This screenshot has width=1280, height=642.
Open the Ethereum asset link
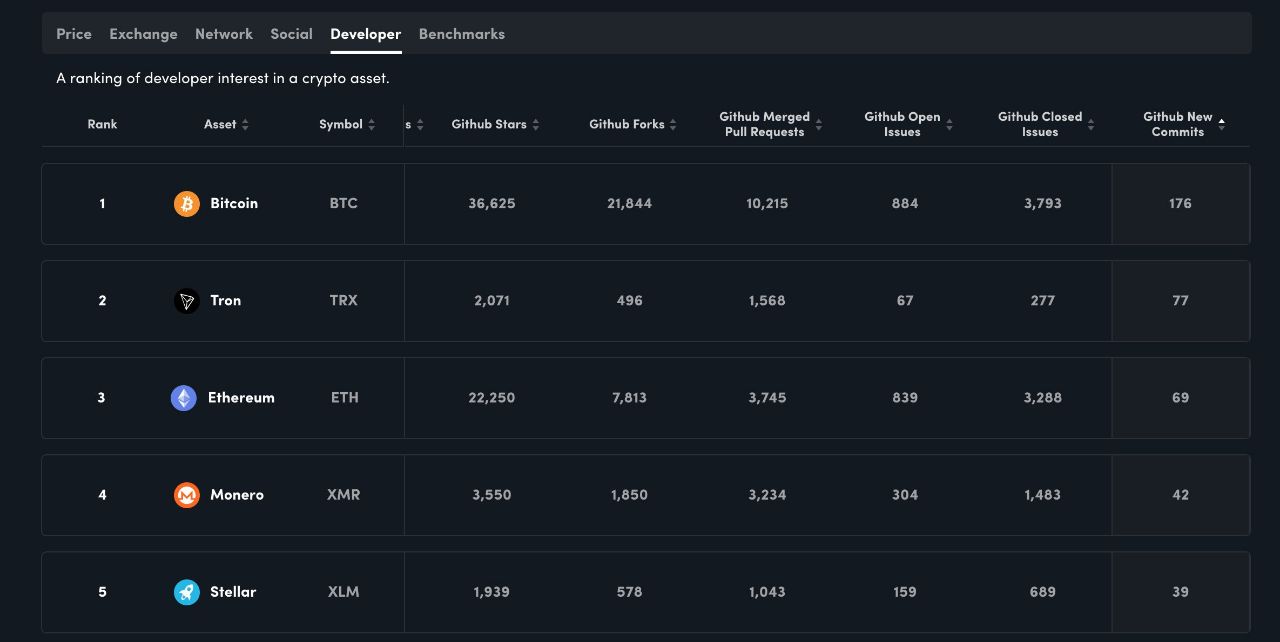241,397
